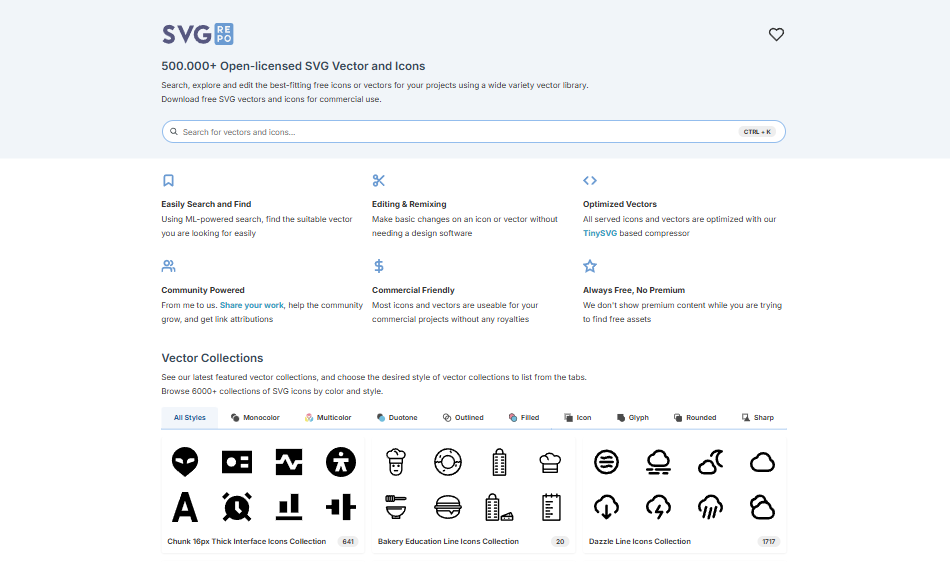
Task: Click the bookmark icon above Easily Search
Action: tap(168, 180)
